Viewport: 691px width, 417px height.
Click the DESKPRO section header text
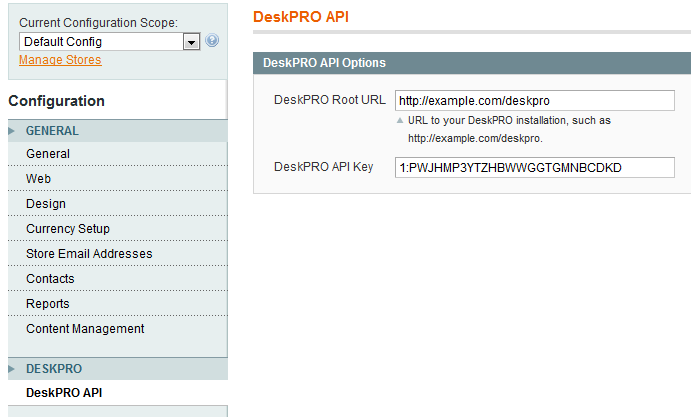coord(54,369)
